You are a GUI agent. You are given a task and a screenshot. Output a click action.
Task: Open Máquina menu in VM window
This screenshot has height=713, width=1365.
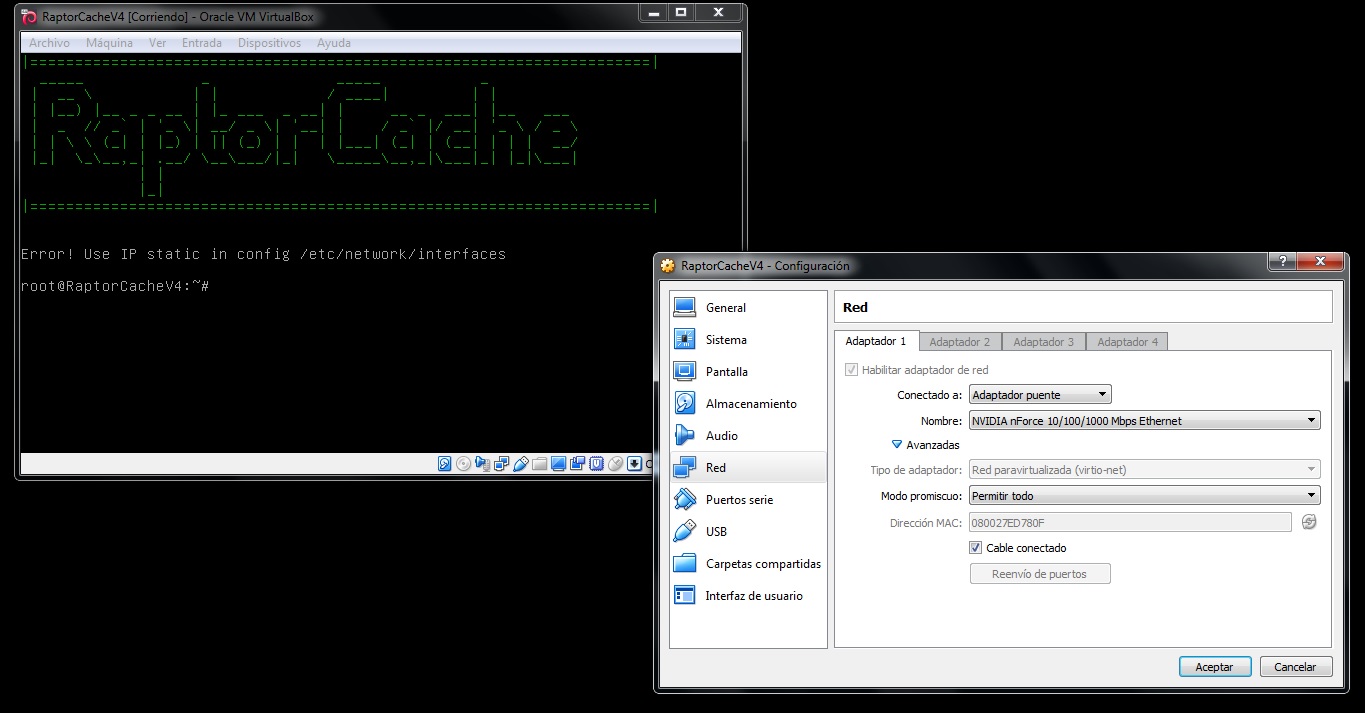click(x=109, y=43)
